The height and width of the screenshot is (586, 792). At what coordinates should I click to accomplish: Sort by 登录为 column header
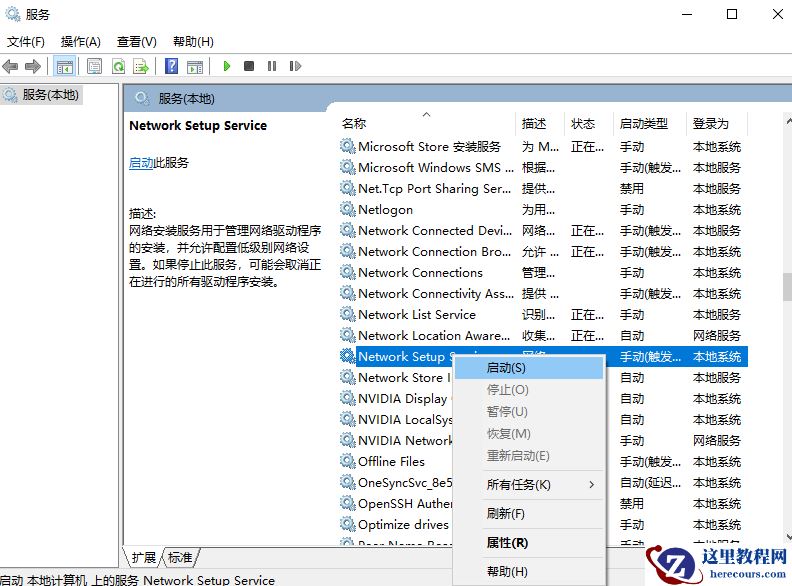pos(717,123)
